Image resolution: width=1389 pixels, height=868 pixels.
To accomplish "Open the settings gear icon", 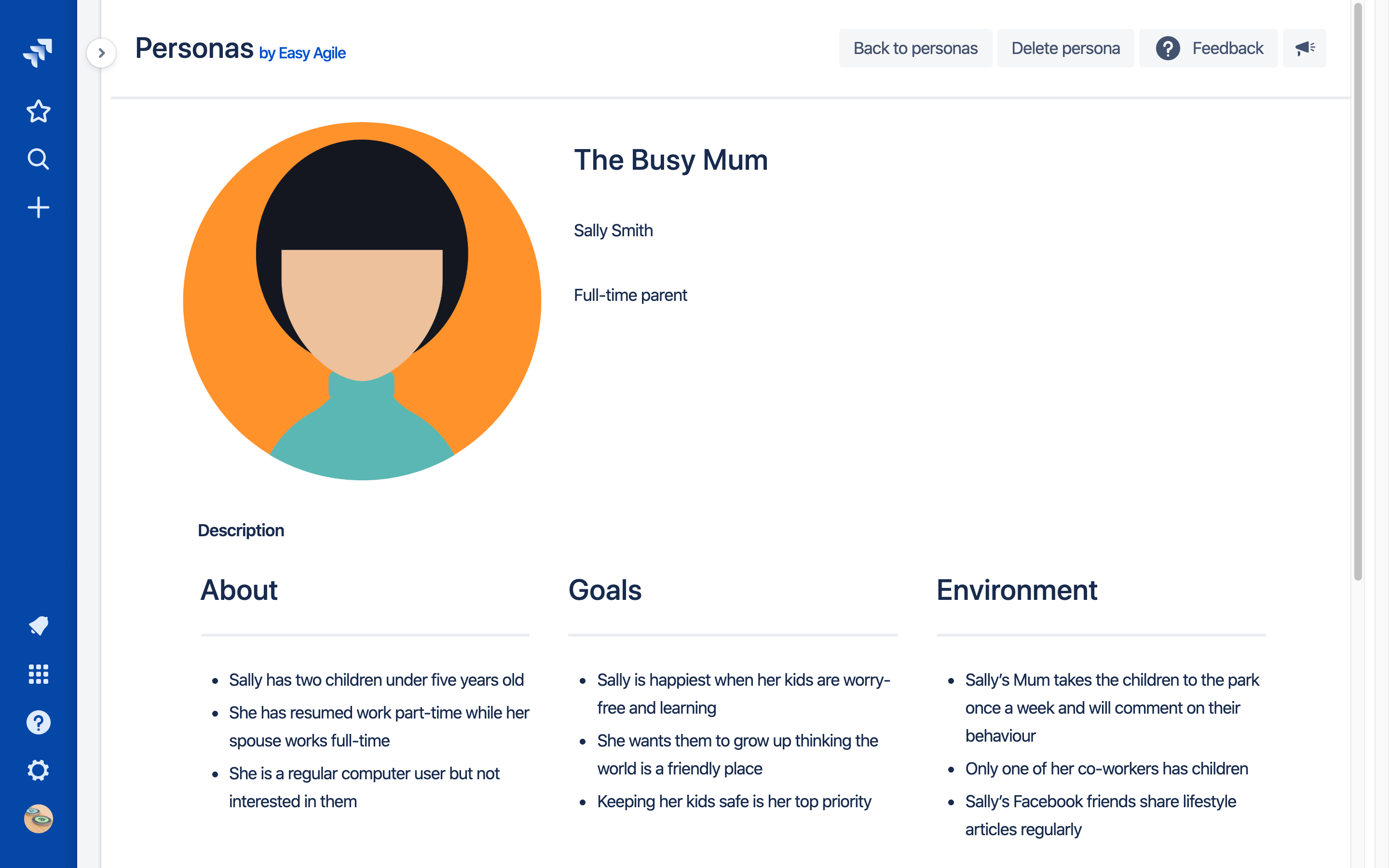I will [x=38, y=771].
